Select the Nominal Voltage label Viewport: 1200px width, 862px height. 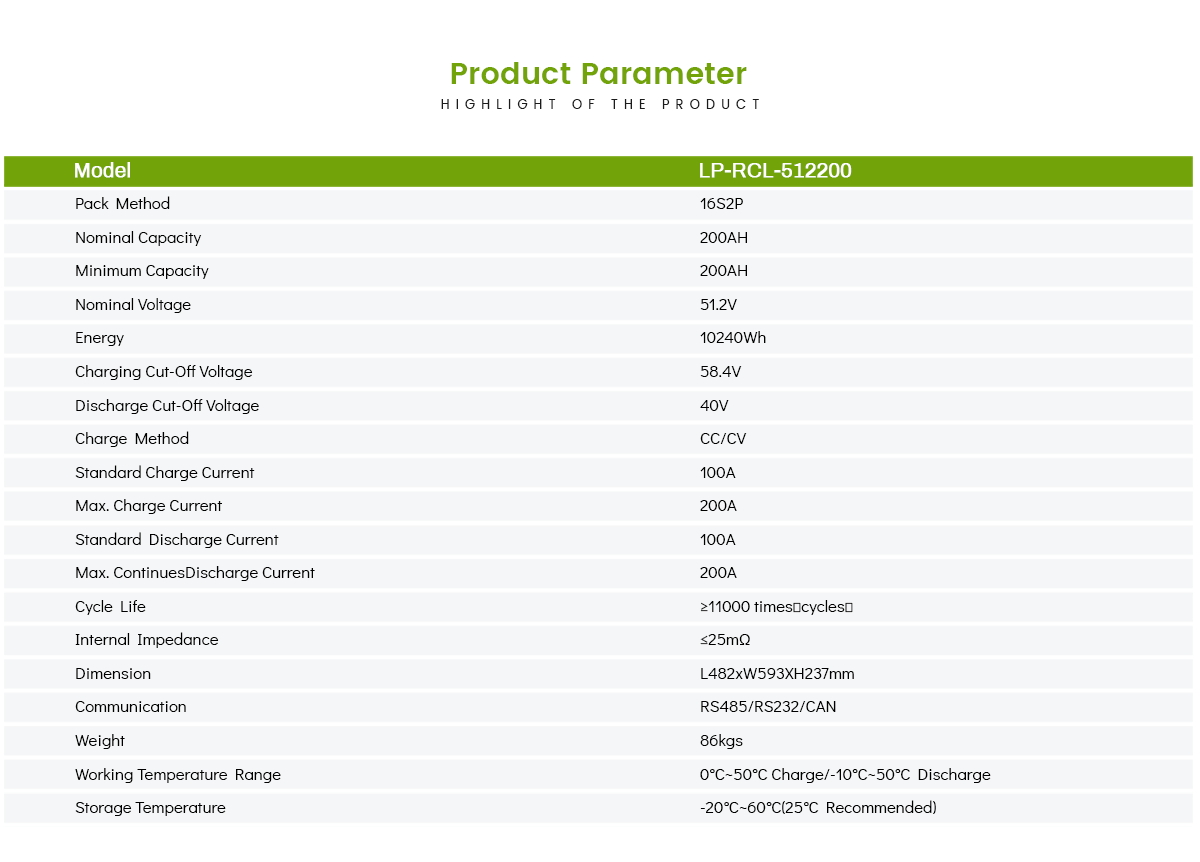point(132,305)
